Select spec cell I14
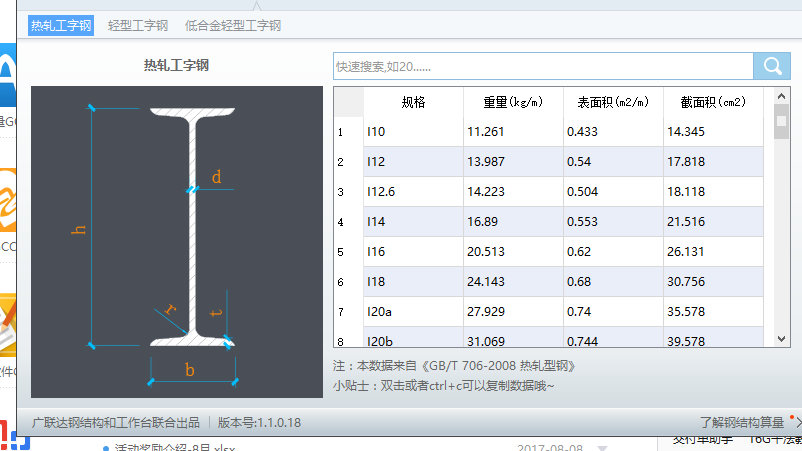The image size is (802, 451). click(x=413, y=222)
